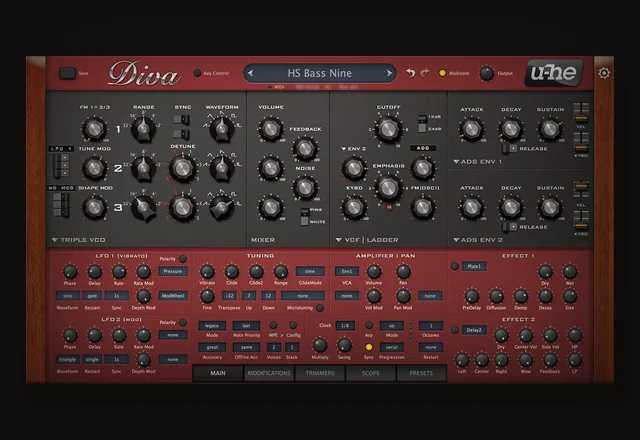Image resolution: width=640 pixels, height=440 pixels.
Task: Click the Diva logo
Action: point(144,74)
